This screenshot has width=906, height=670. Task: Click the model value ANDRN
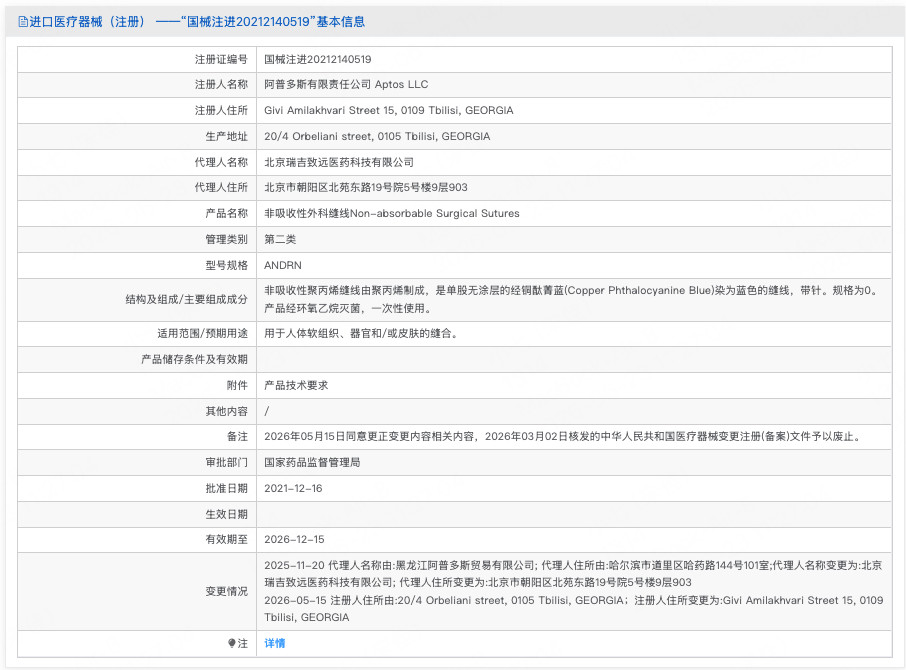click(x=283, y=265)
